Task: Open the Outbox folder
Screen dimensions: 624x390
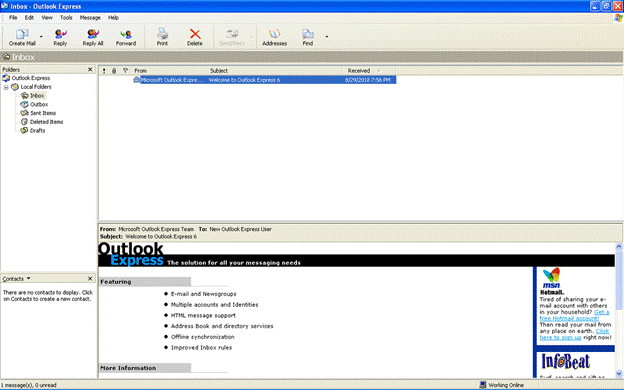Action: pyautogui.click(x=39, y=104)
